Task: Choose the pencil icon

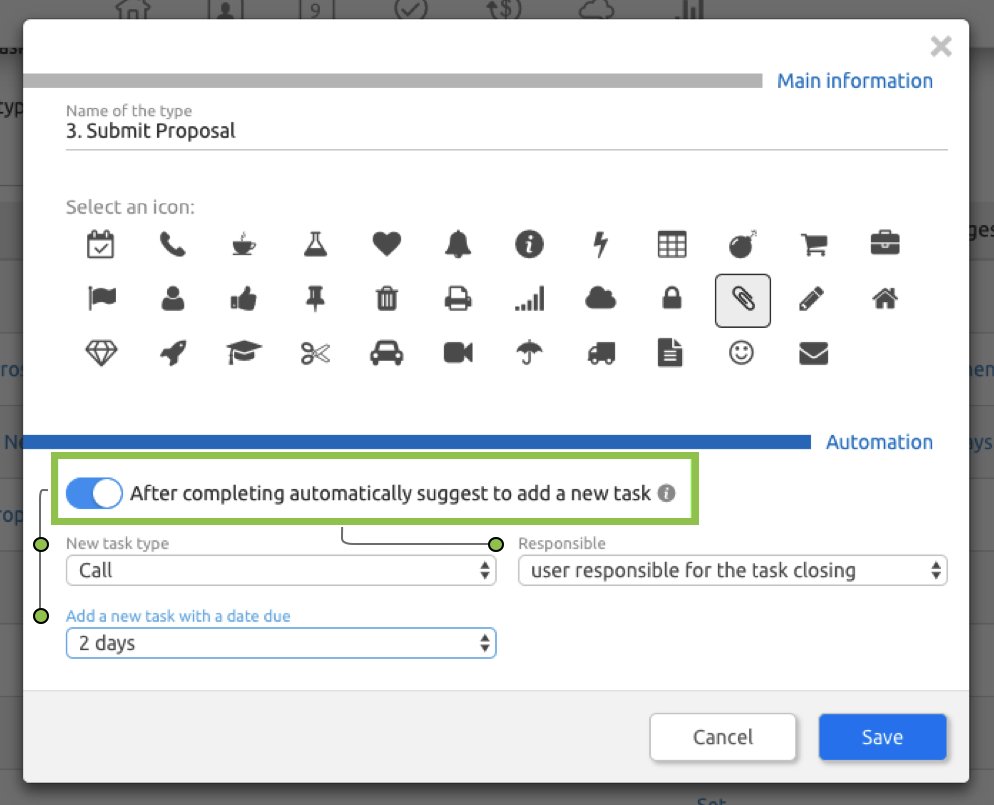Action: pos(811,299)
